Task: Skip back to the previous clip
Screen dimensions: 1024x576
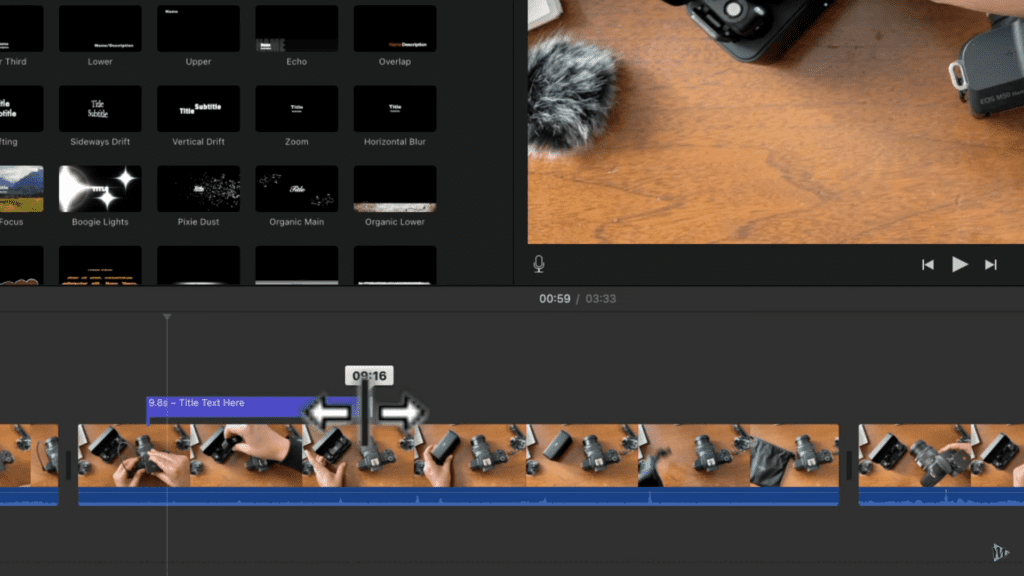Action: click(927, 264)
